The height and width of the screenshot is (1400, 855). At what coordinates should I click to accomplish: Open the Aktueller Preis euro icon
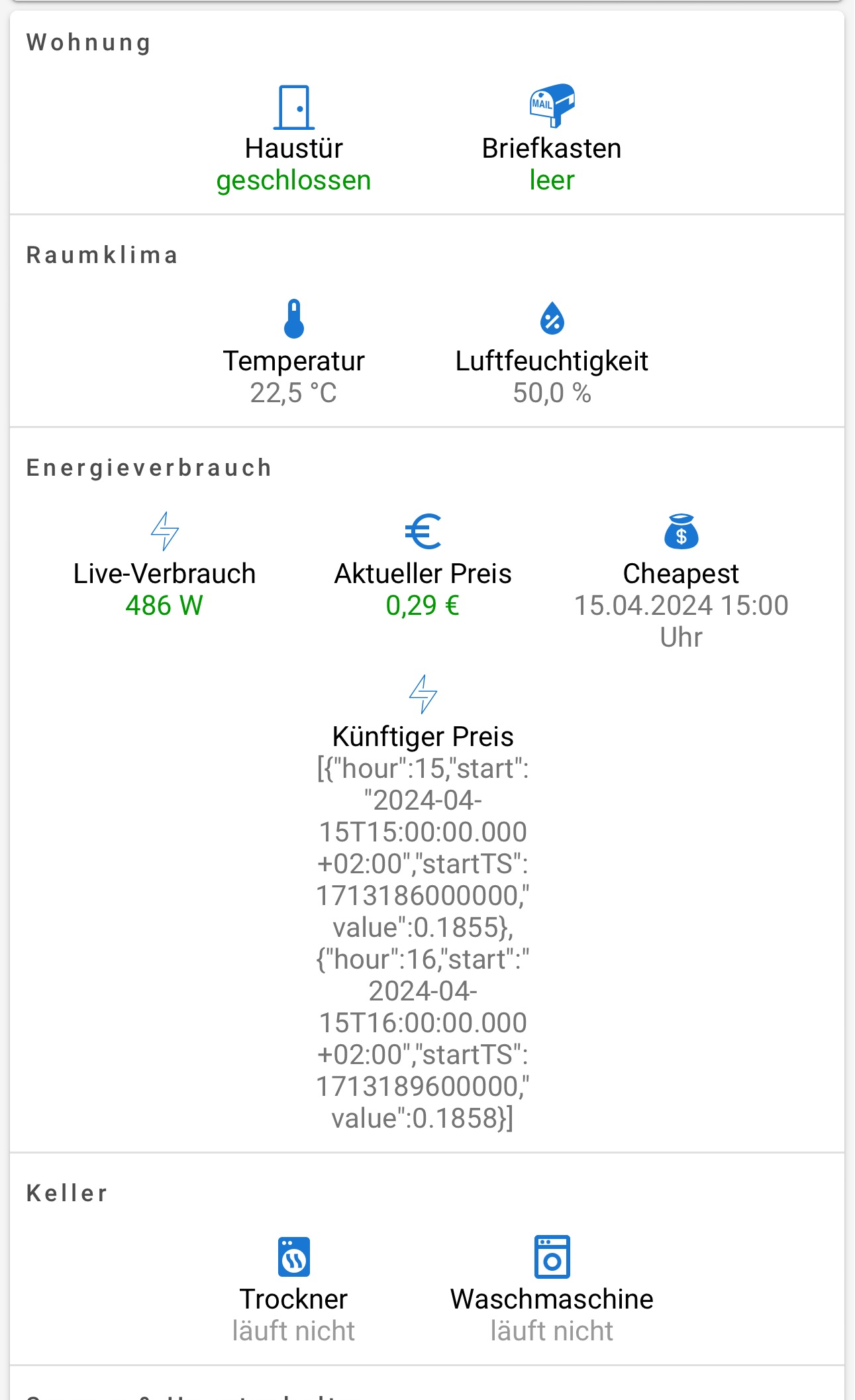423,531
